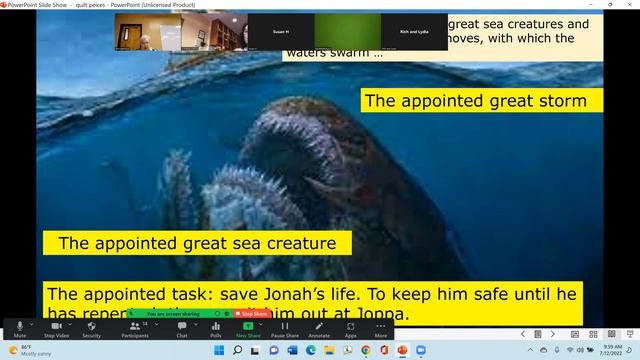Click the 'save Jonah's life' text box
640x360 pixels.
click(313, 303)
